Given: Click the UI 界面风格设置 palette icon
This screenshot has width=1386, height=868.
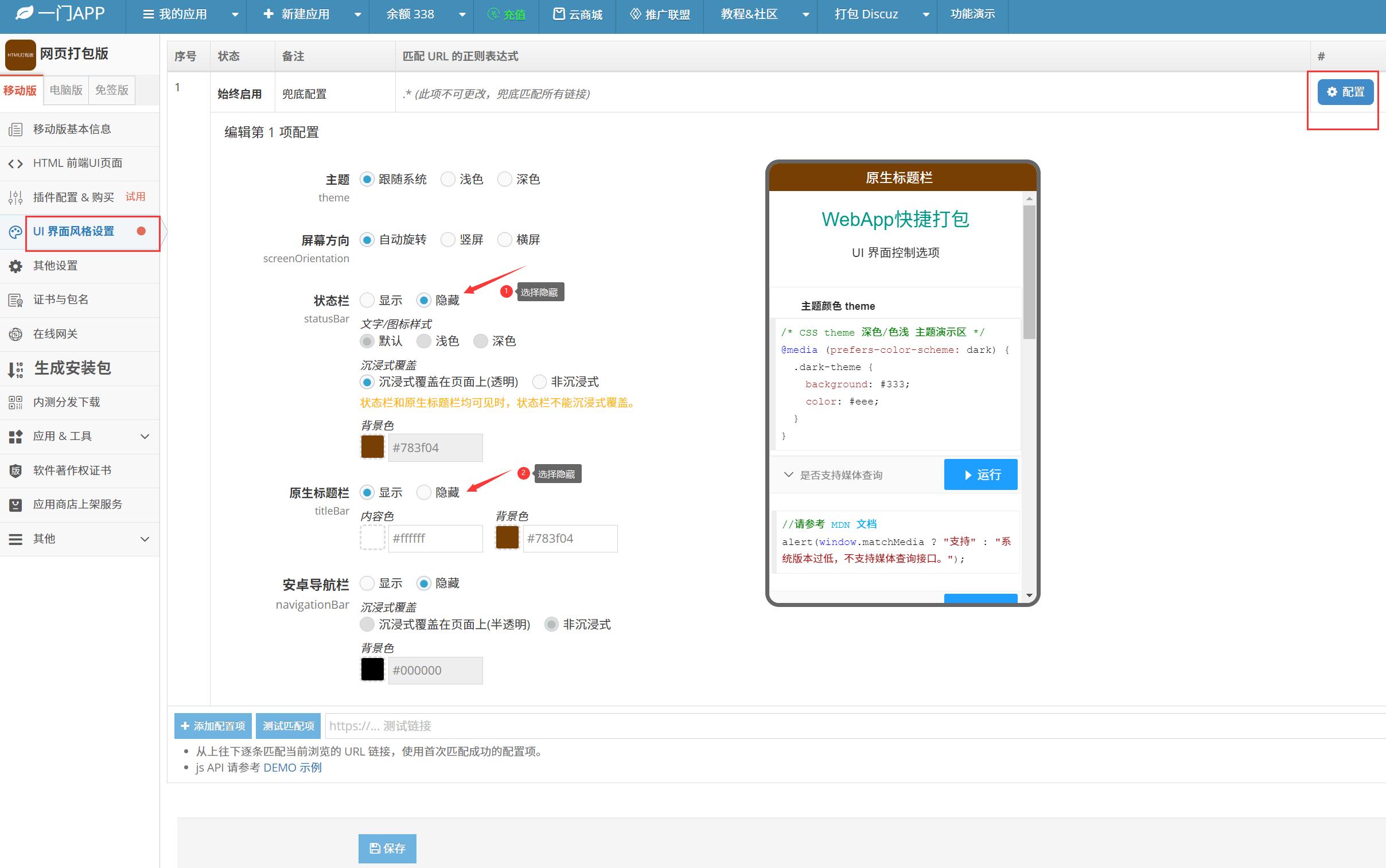Looking at the screenshot, I should (15, 232).
